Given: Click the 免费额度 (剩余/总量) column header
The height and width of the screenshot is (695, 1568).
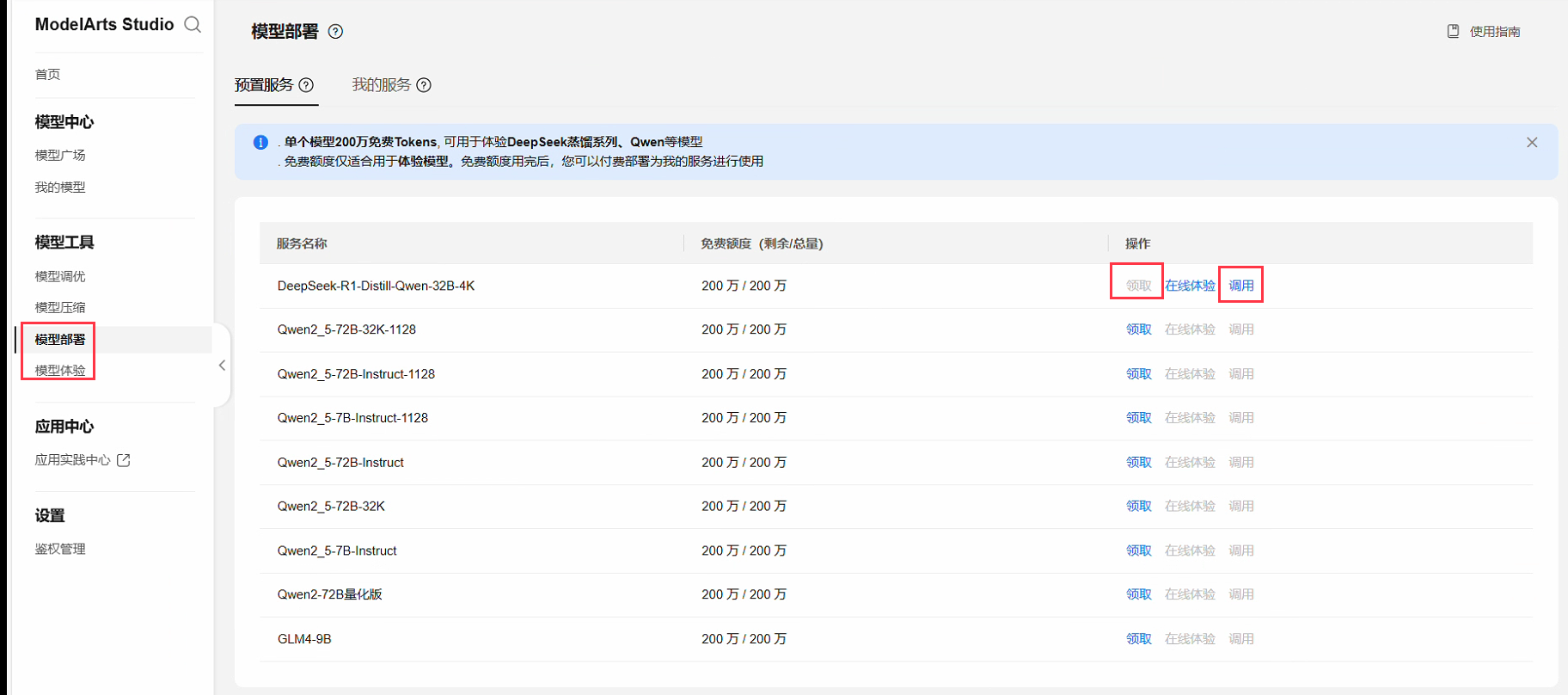Looking at the screenshot, I should coord(762,243).
